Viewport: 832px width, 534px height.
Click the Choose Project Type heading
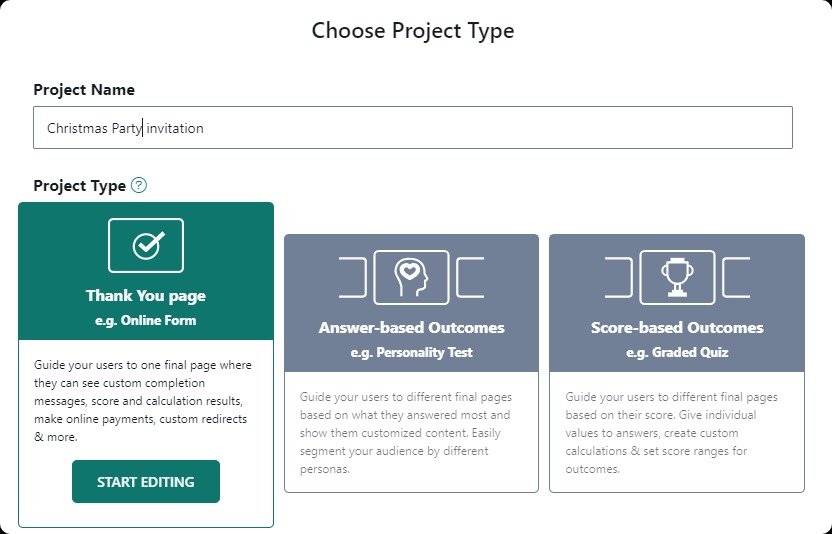[413, 30]
